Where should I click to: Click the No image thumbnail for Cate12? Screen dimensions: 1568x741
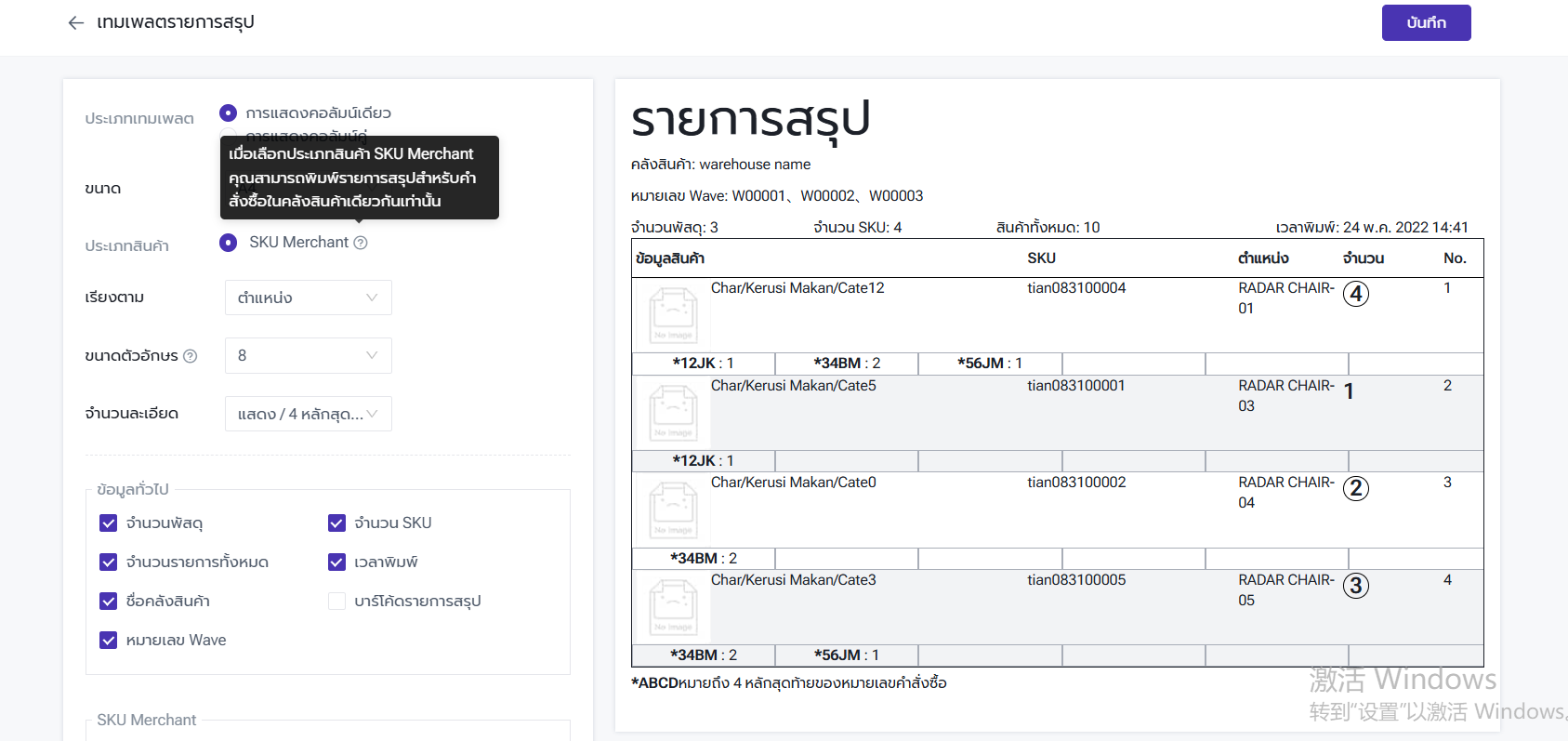(673, 315)
